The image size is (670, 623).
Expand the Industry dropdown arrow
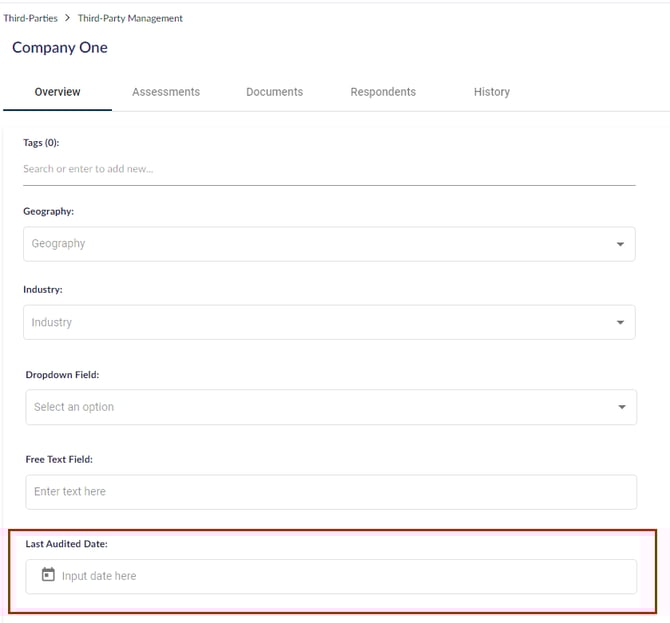[620, 323]
